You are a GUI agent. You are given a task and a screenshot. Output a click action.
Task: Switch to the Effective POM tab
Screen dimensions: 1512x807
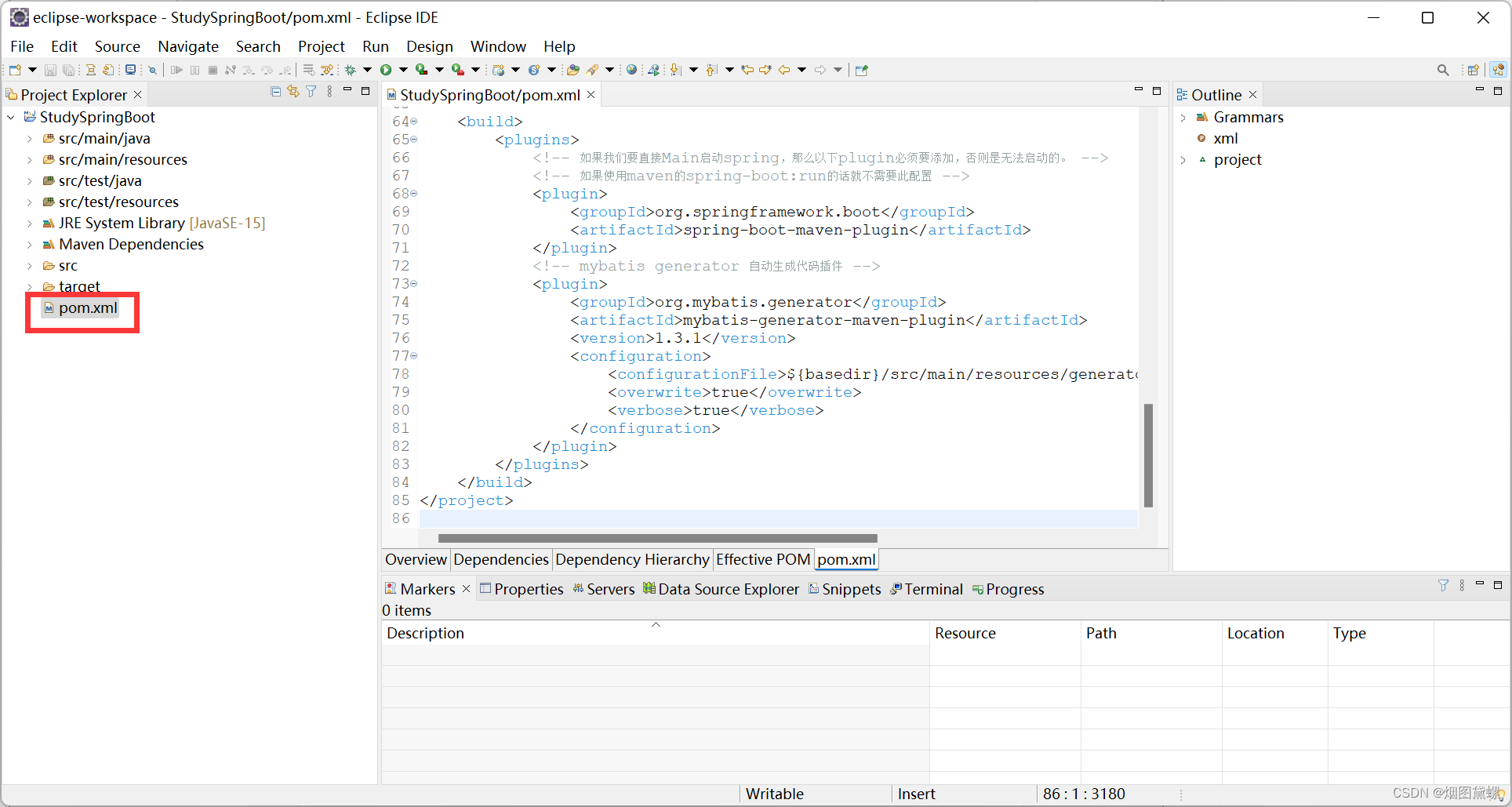pyautogui.click(x=763, y=559)
